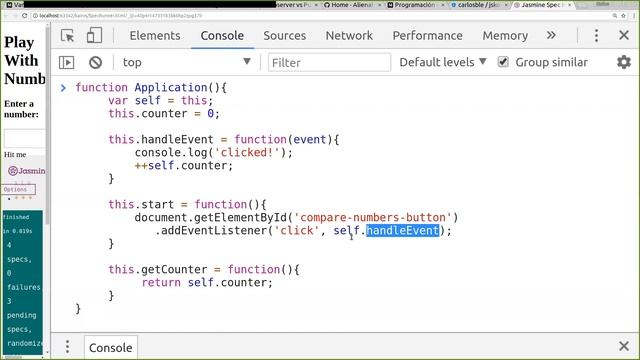
Task: Click the Enter a number input box
Action: pyautogui.click(x=24, y=138)
